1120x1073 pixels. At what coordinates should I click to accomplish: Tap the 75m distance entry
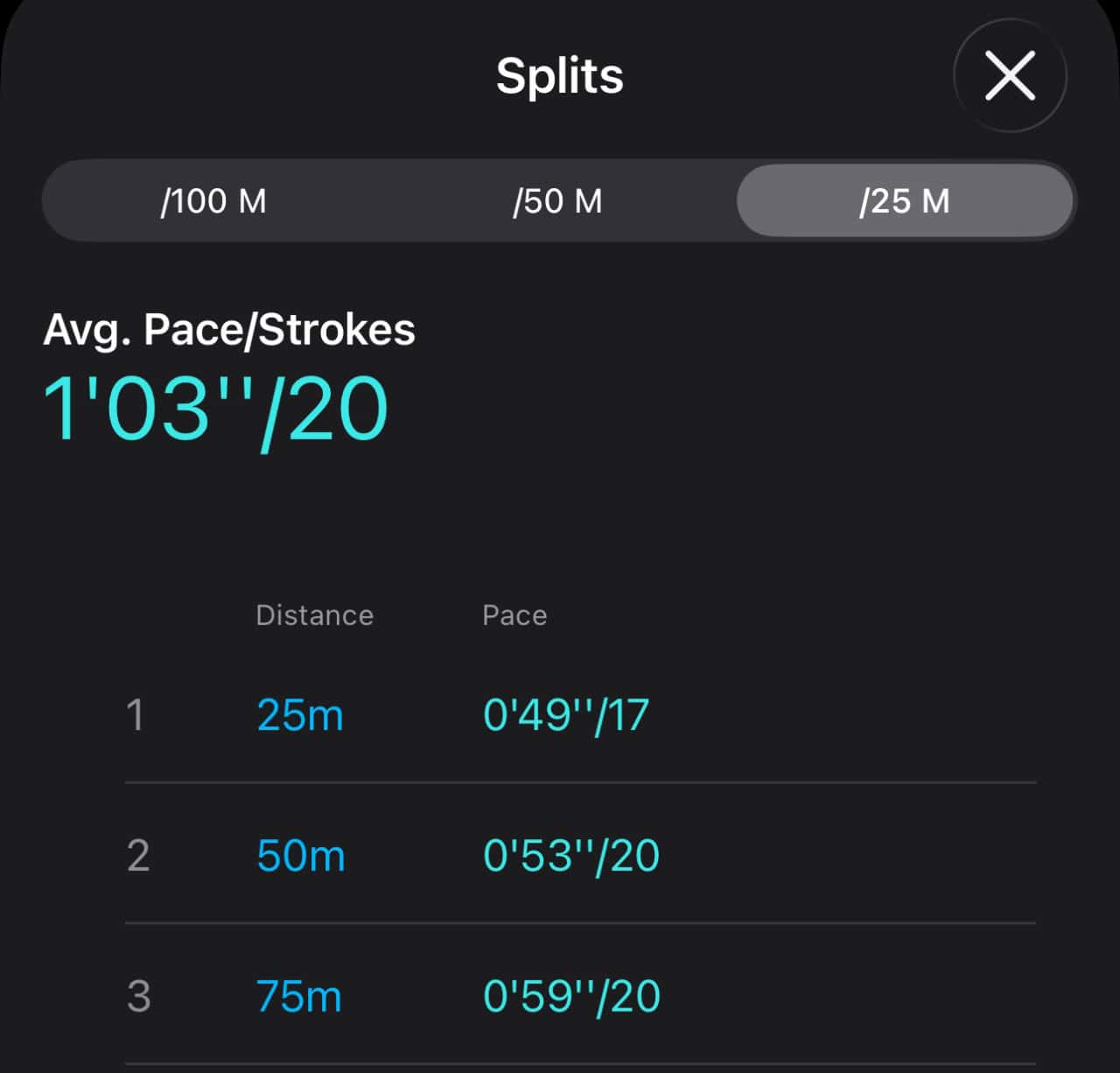[299, 996]
